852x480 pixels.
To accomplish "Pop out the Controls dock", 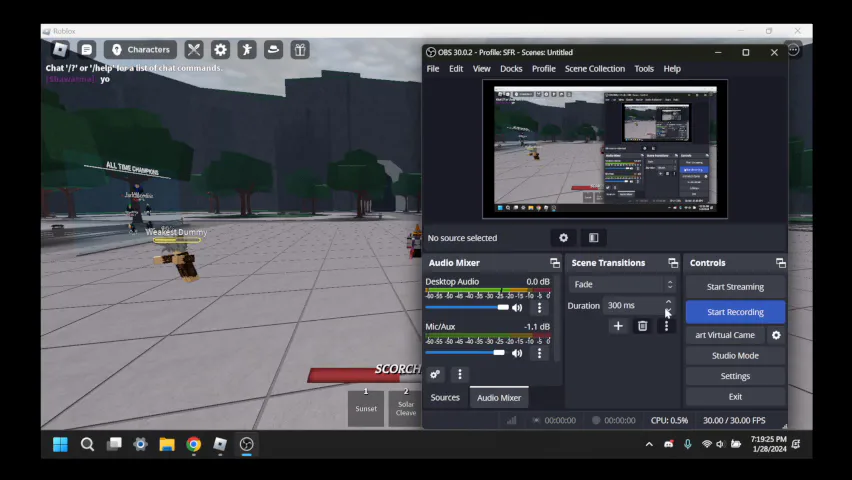I will [781, 263].
